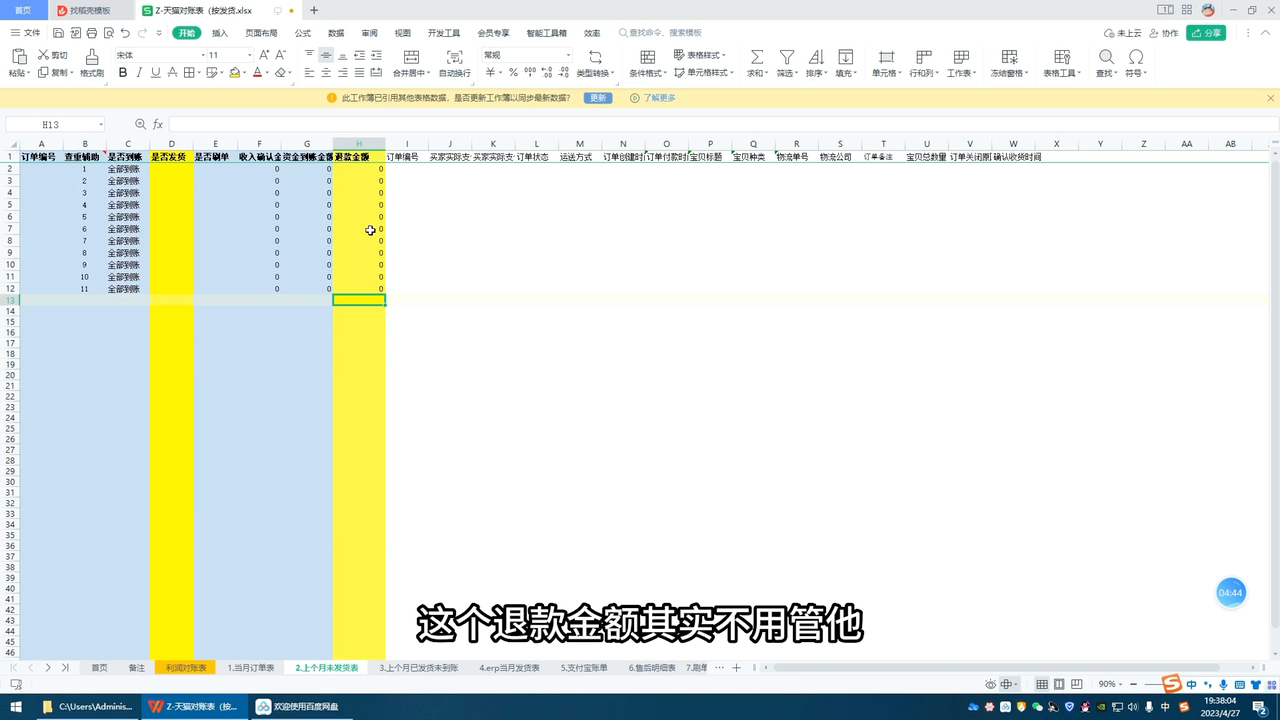
Task: Click the Print icon in quick access toolbar
Action: [x=92, y=33]
